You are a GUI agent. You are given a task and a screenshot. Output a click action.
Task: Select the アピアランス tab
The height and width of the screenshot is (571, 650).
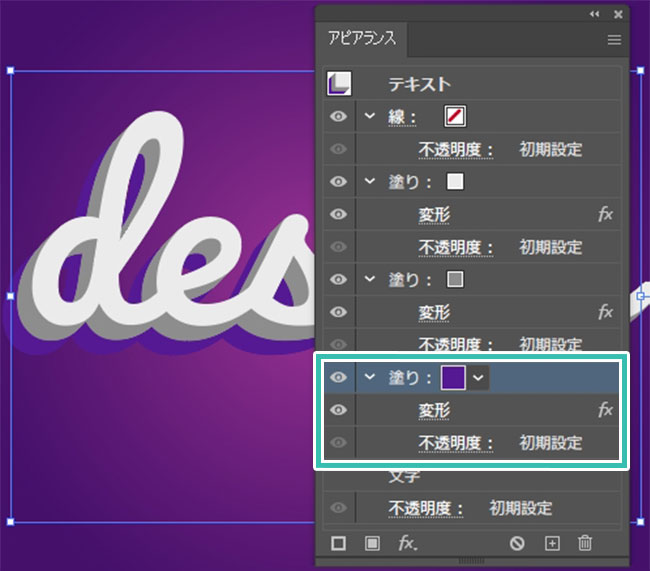tap(362, 39)
